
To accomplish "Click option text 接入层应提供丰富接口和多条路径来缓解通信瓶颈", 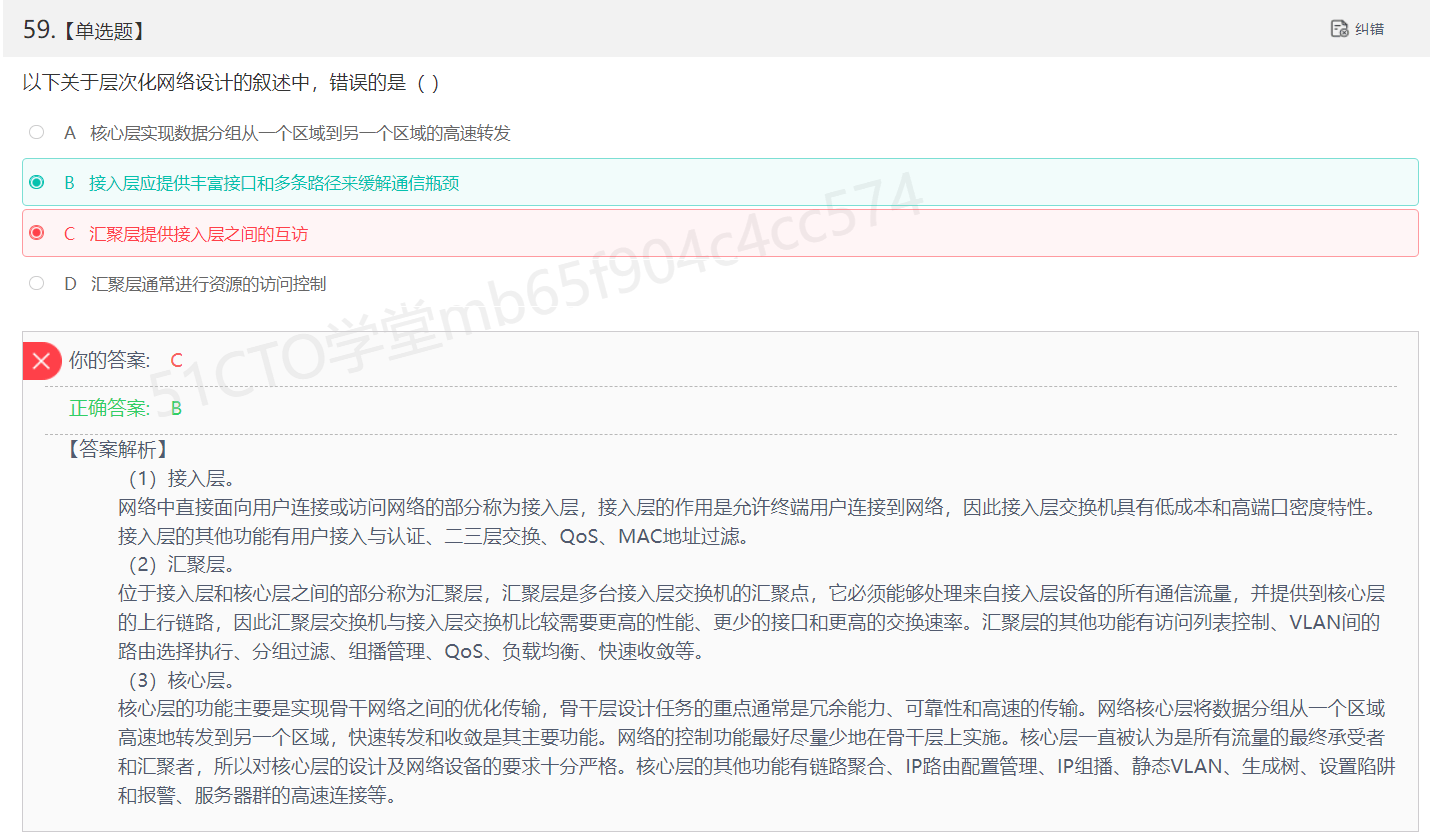I will (x=274, y=183).
